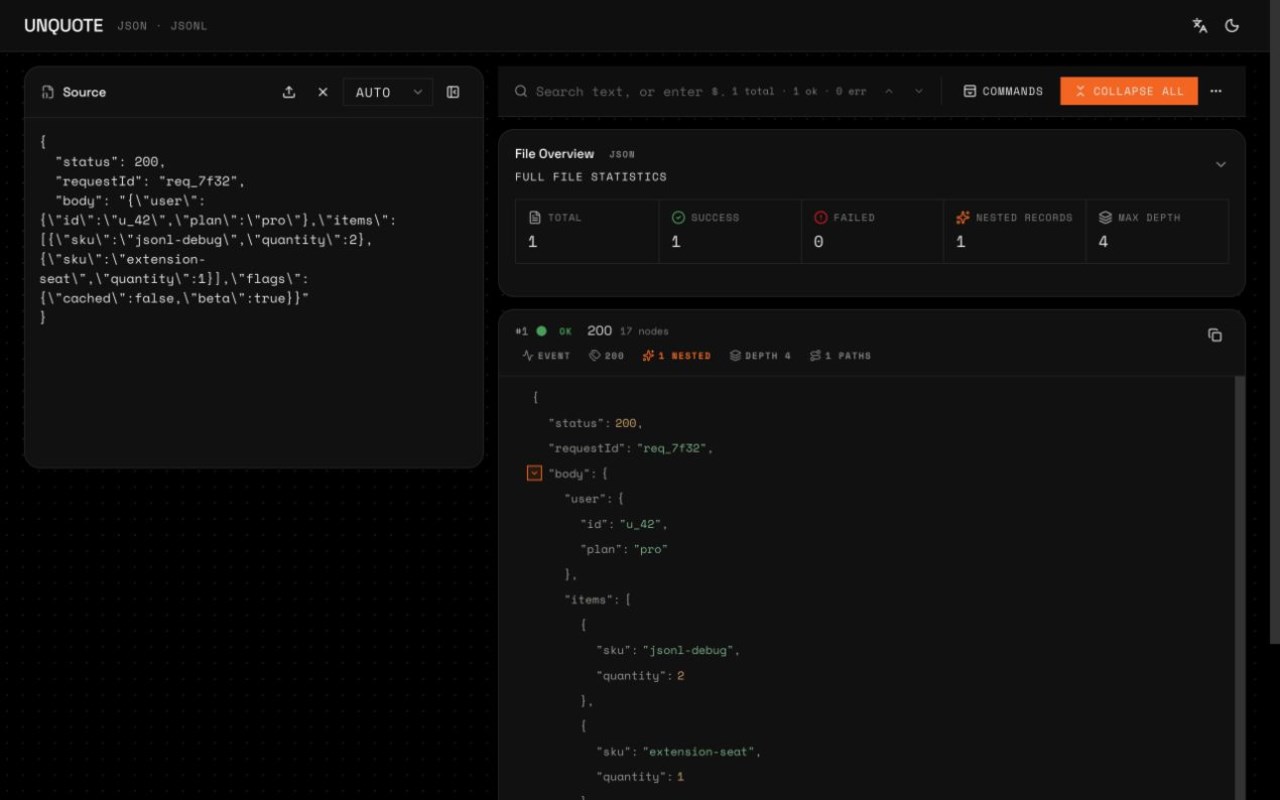Select the EVENT tag chip
The height and width of the screenshot is (800, 1280).
[x=546, y=356]
